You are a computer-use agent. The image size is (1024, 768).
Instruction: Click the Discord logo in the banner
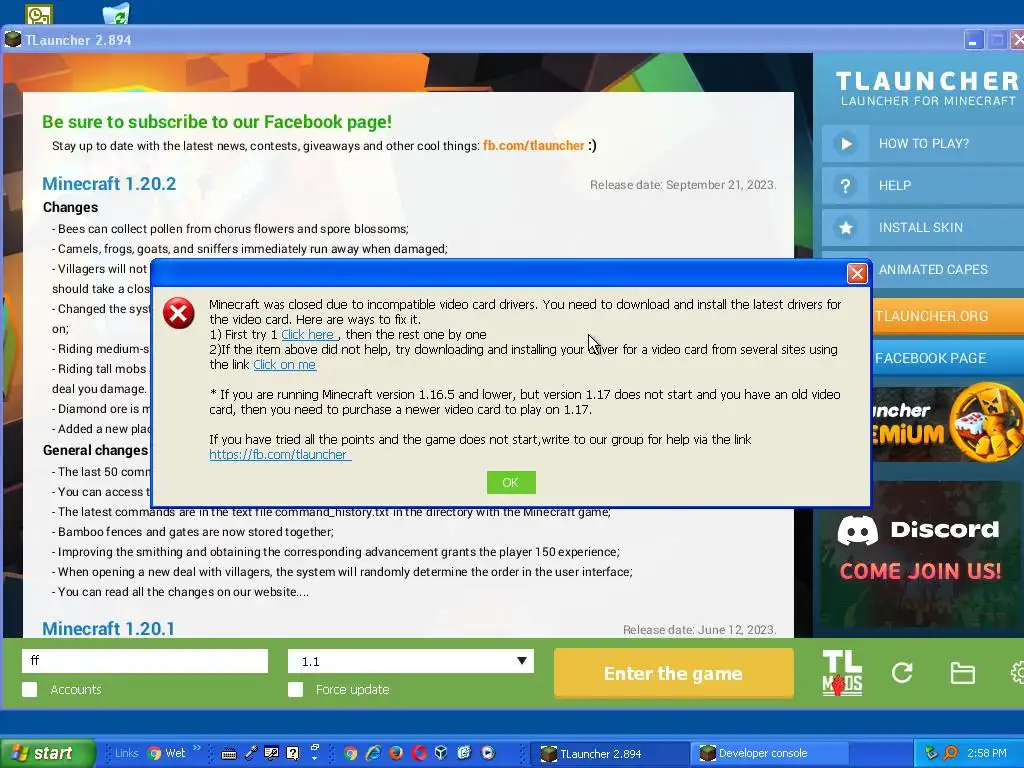[x=857, y=530]
